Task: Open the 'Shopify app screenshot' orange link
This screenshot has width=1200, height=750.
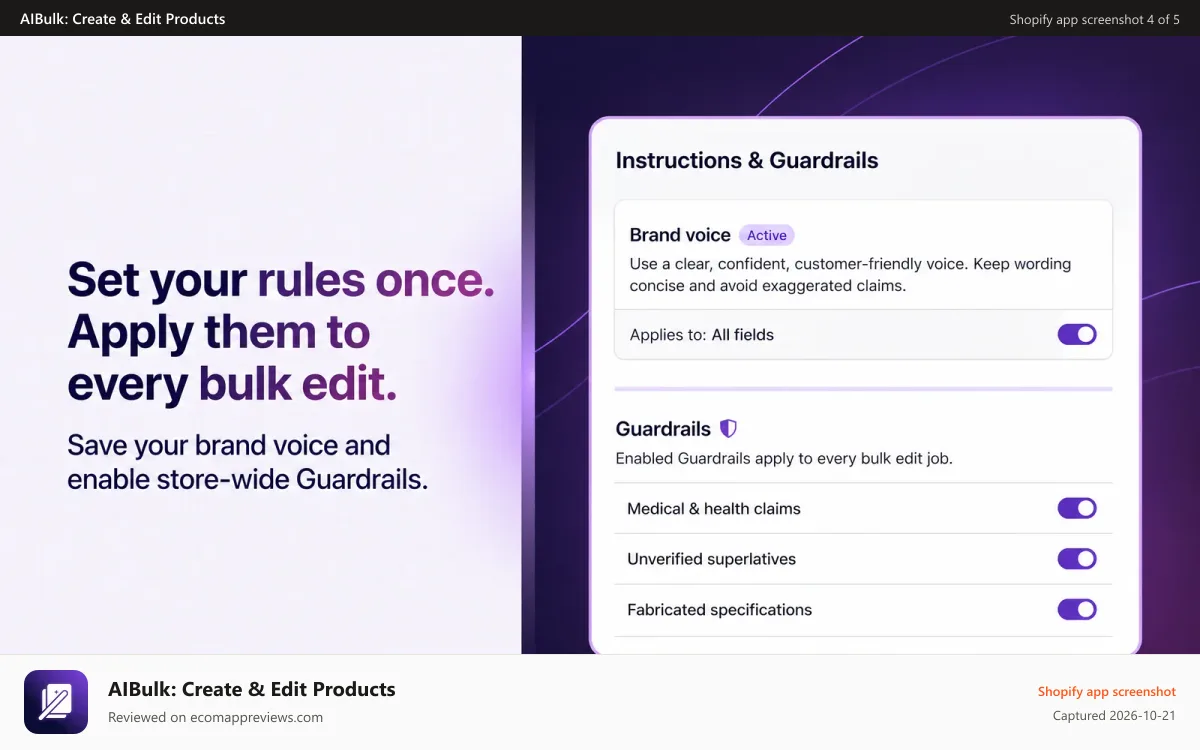Action: [1107, 691]
